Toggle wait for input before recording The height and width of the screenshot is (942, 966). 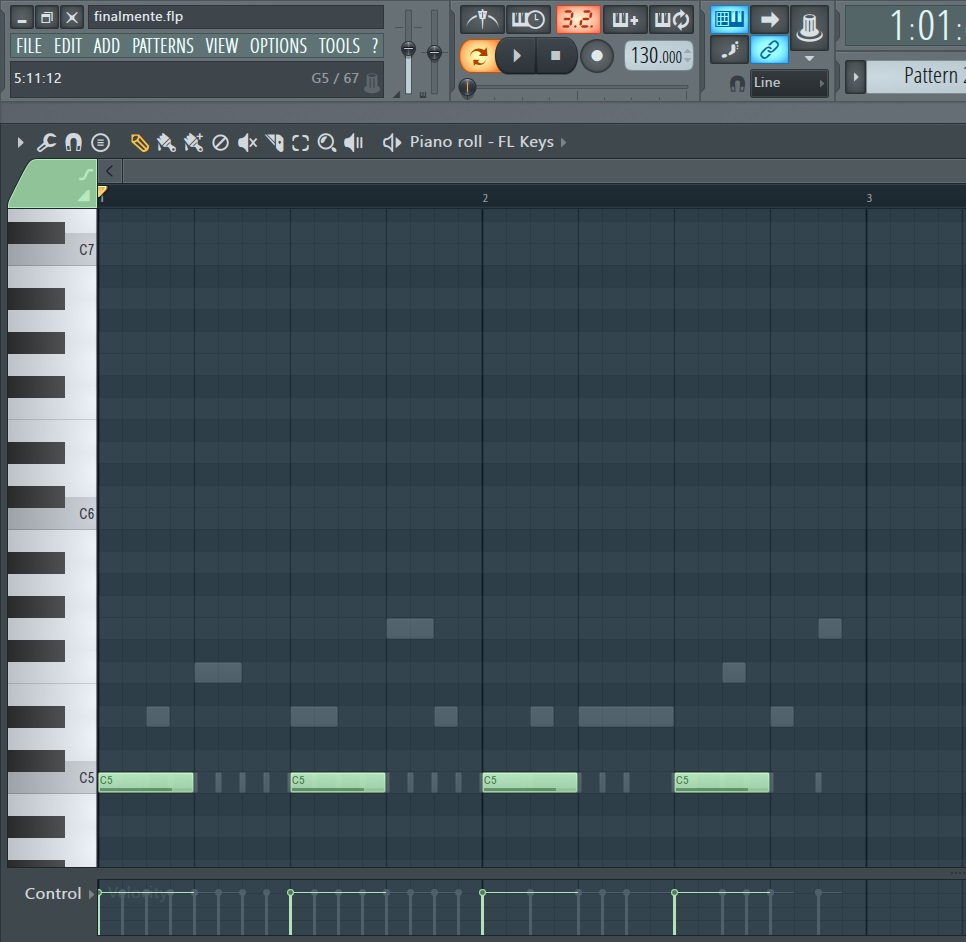click(x=528, y=20)
